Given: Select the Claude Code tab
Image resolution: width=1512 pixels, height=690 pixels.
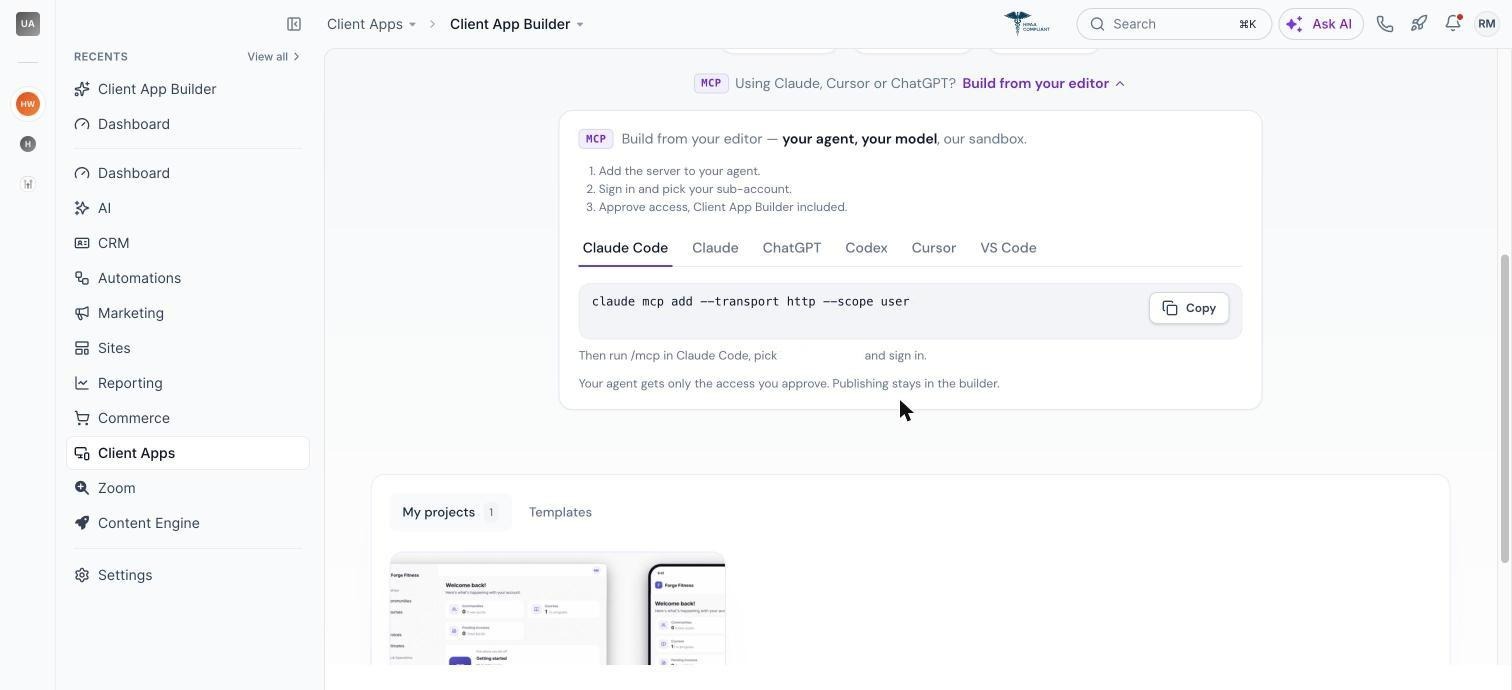Looking at the screenshot, I should click(x=625, y=248).
